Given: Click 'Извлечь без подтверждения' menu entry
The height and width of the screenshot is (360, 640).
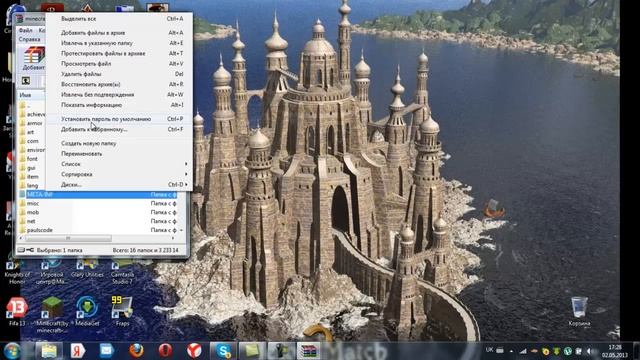Looking at the screenshot, I should [x=119, y=95].
